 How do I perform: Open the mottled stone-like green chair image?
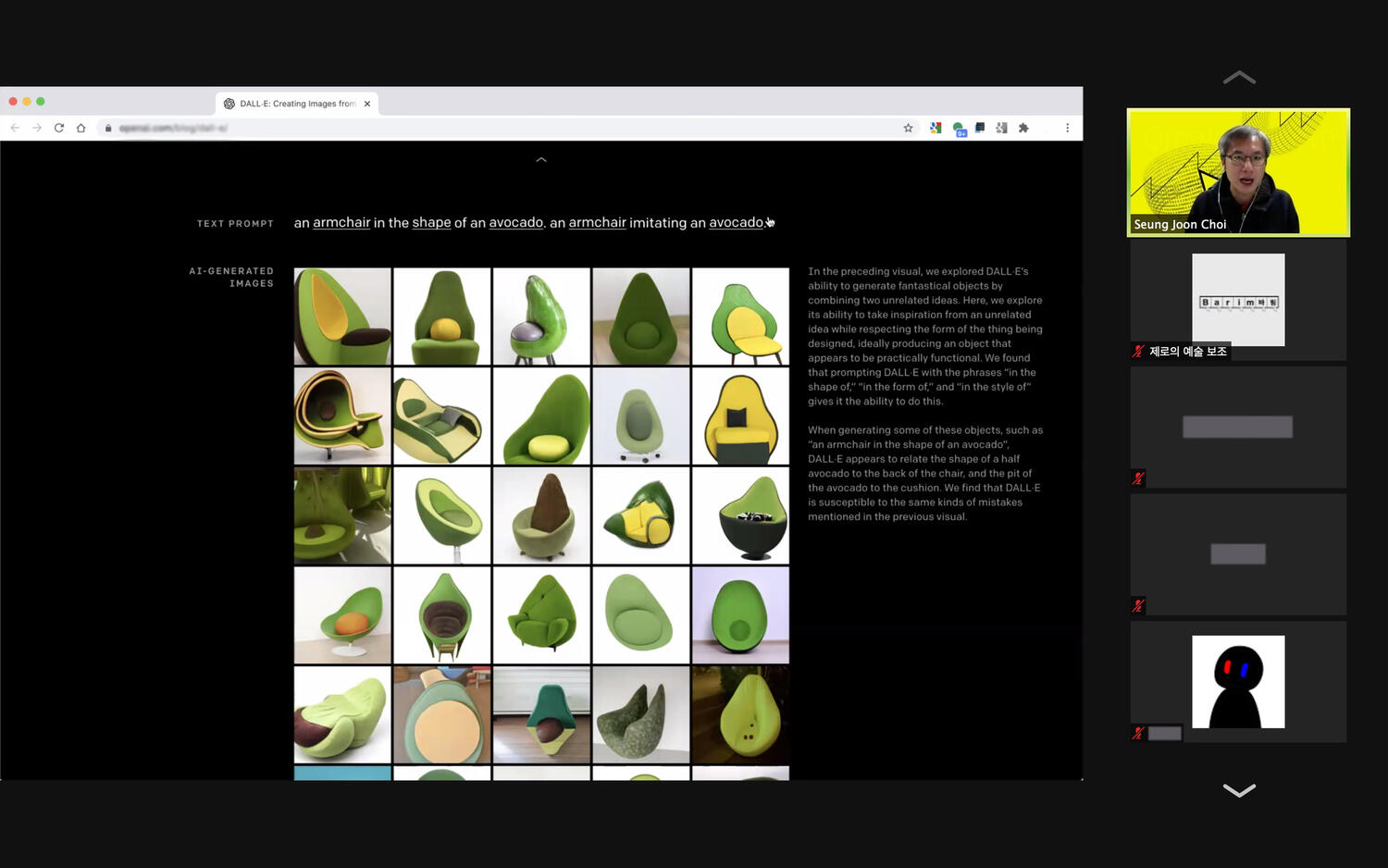coord(641,714)
